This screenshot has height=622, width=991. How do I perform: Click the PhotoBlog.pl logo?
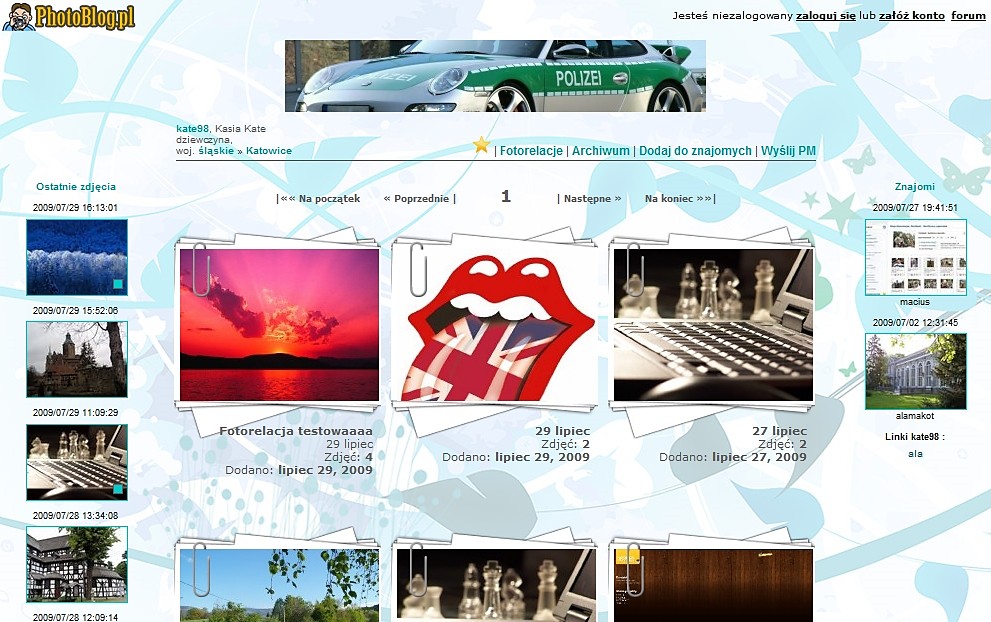tap(69, 16)
